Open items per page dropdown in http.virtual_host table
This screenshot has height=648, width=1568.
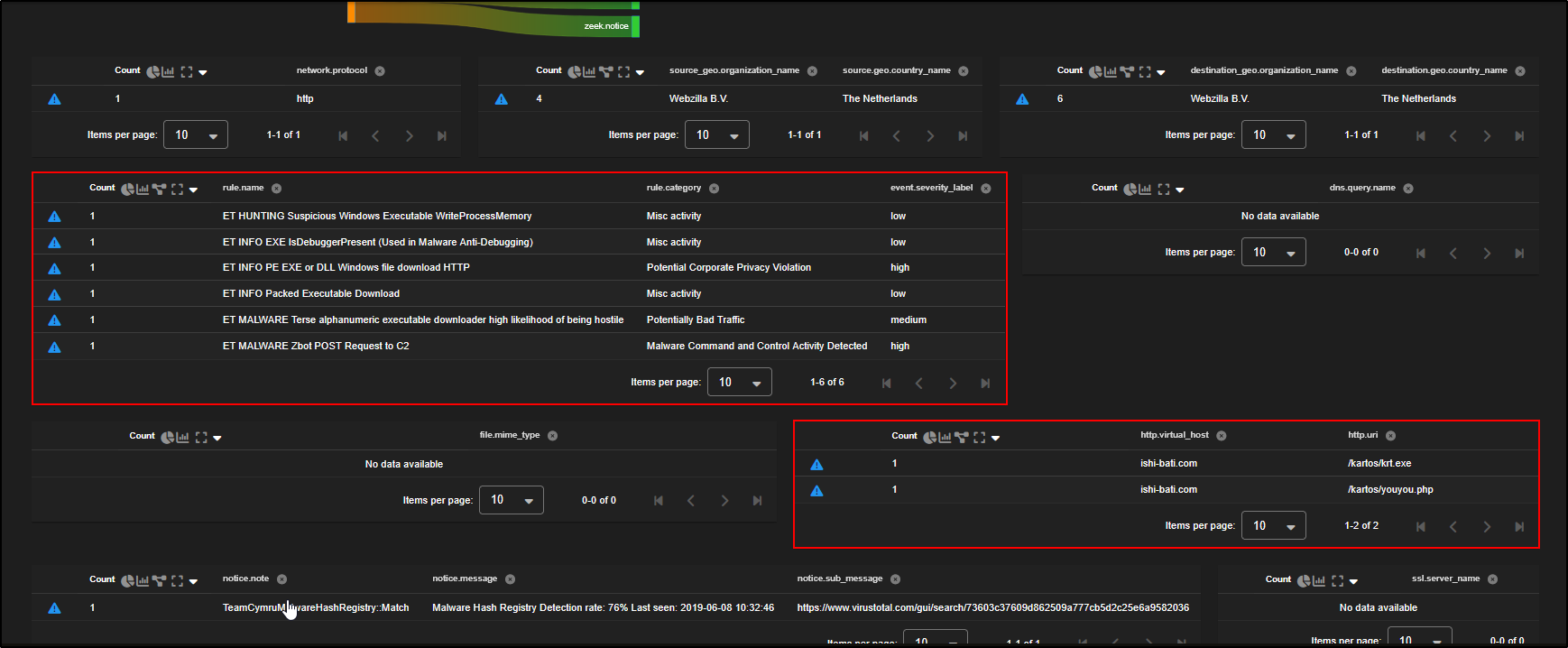pyautogui.click(x=1273, y=526)
